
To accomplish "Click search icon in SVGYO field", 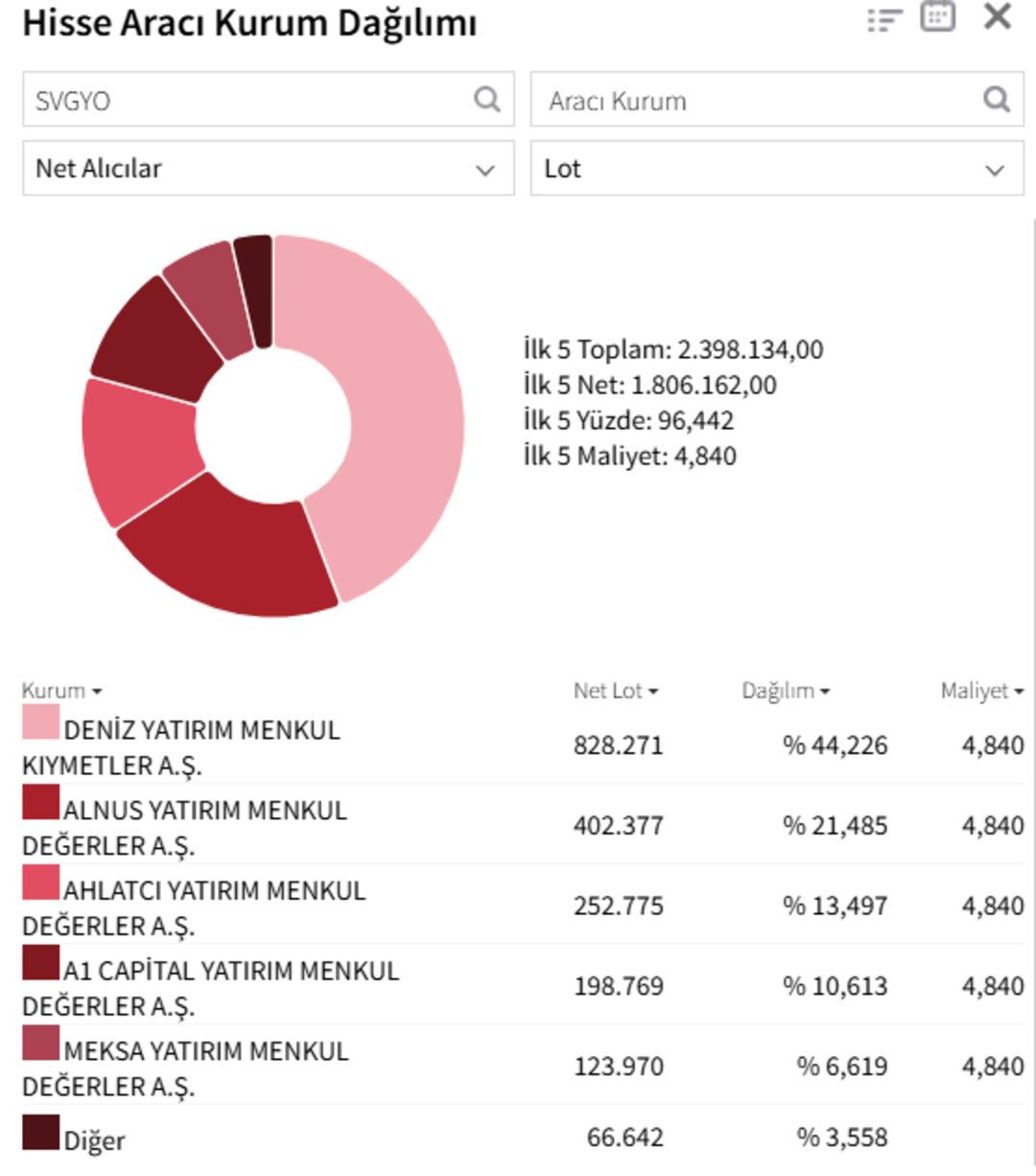I will point(487,99).
